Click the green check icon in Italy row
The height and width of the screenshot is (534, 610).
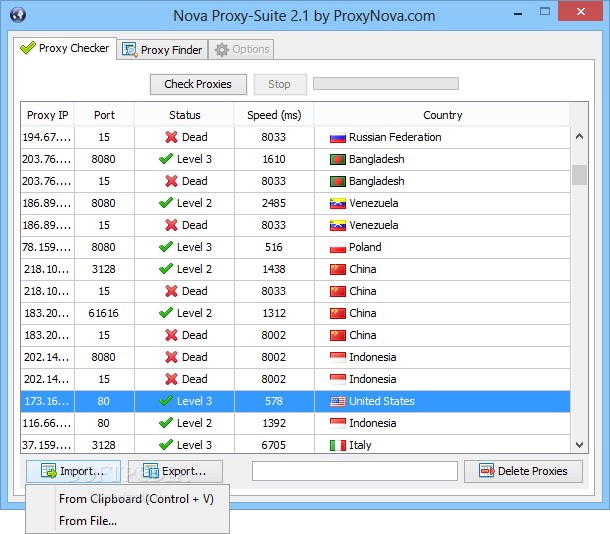(166, 445)
